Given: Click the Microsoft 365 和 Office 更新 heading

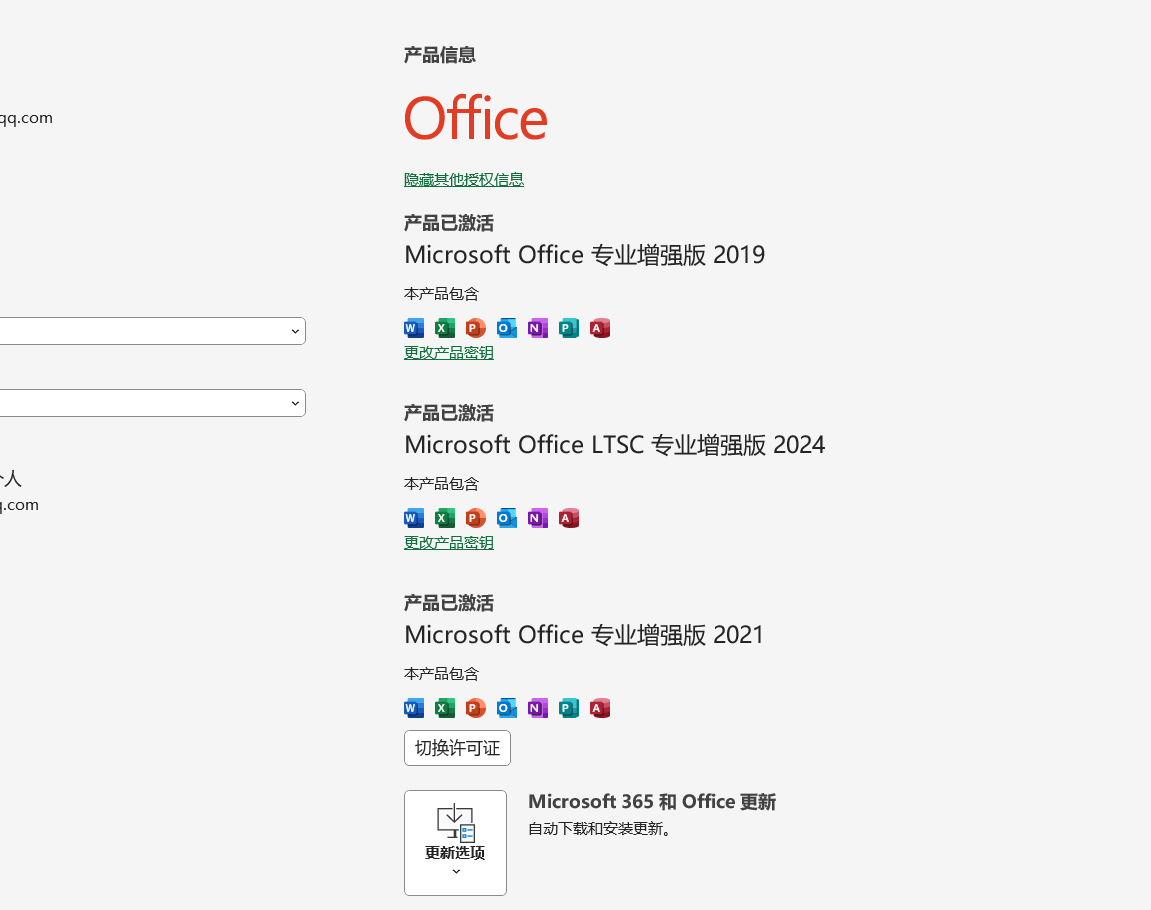Looking at the screenshot, I should click(x=651, y=802).
